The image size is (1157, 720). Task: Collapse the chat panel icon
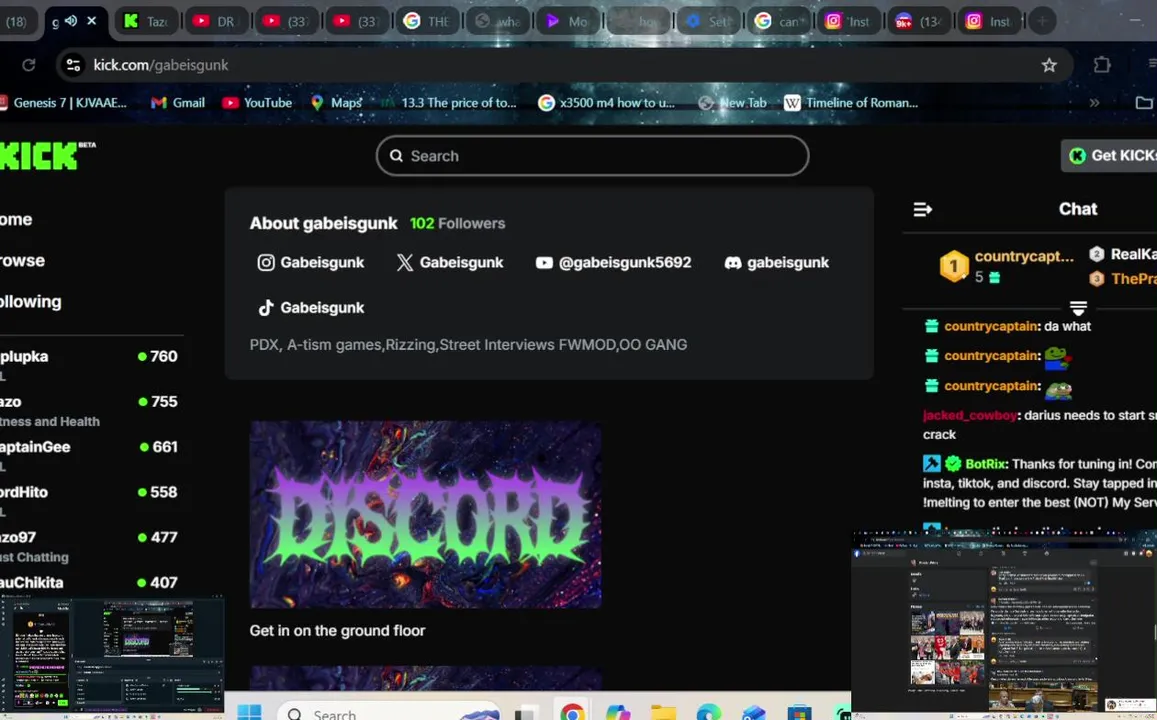[922, 210]
